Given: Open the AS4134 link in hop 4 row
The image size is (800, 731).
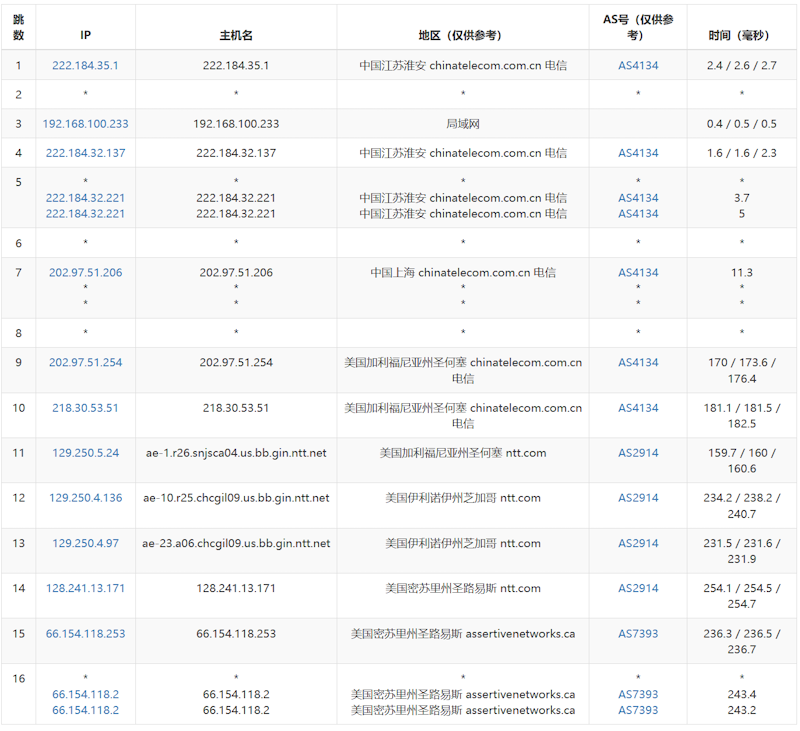Looking at the screenshot, I should tap(638, 153).
